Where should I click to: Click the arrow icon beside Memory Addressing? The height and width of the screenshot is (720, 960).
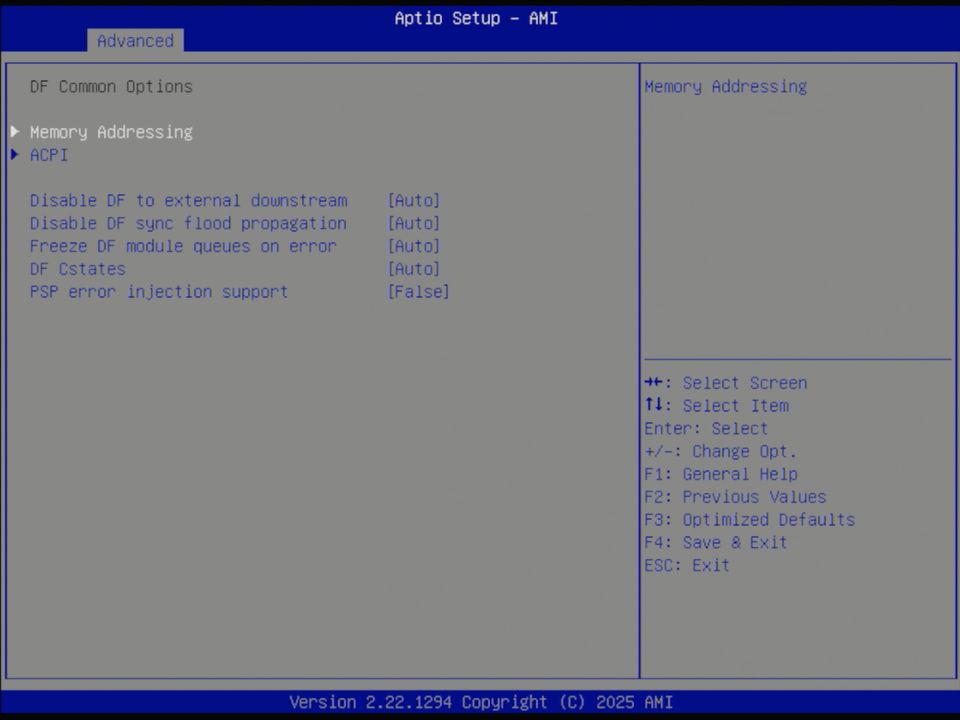click(x=14, y=131)
